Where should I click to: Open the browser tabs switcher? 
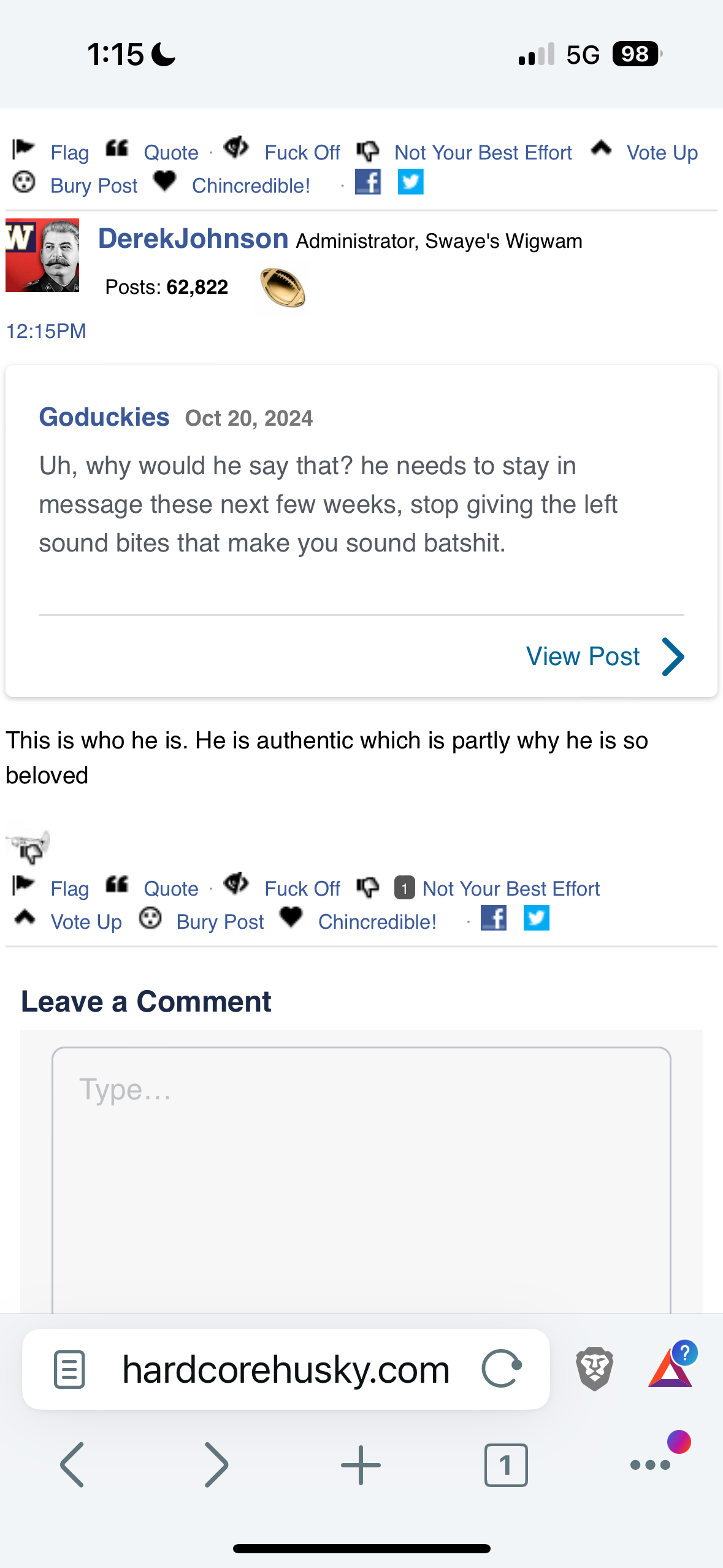click(505, 1465)
